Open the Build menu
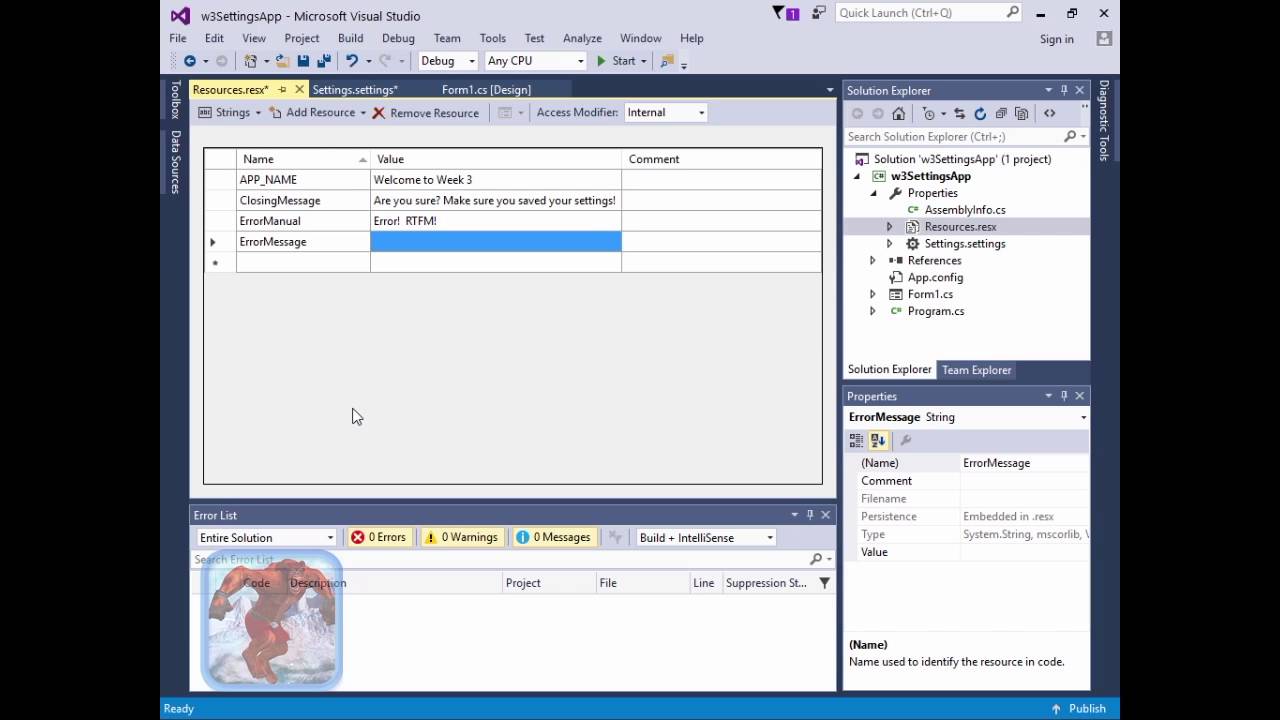This screenshot has height=720, width=1280. (x=350, y=38)
